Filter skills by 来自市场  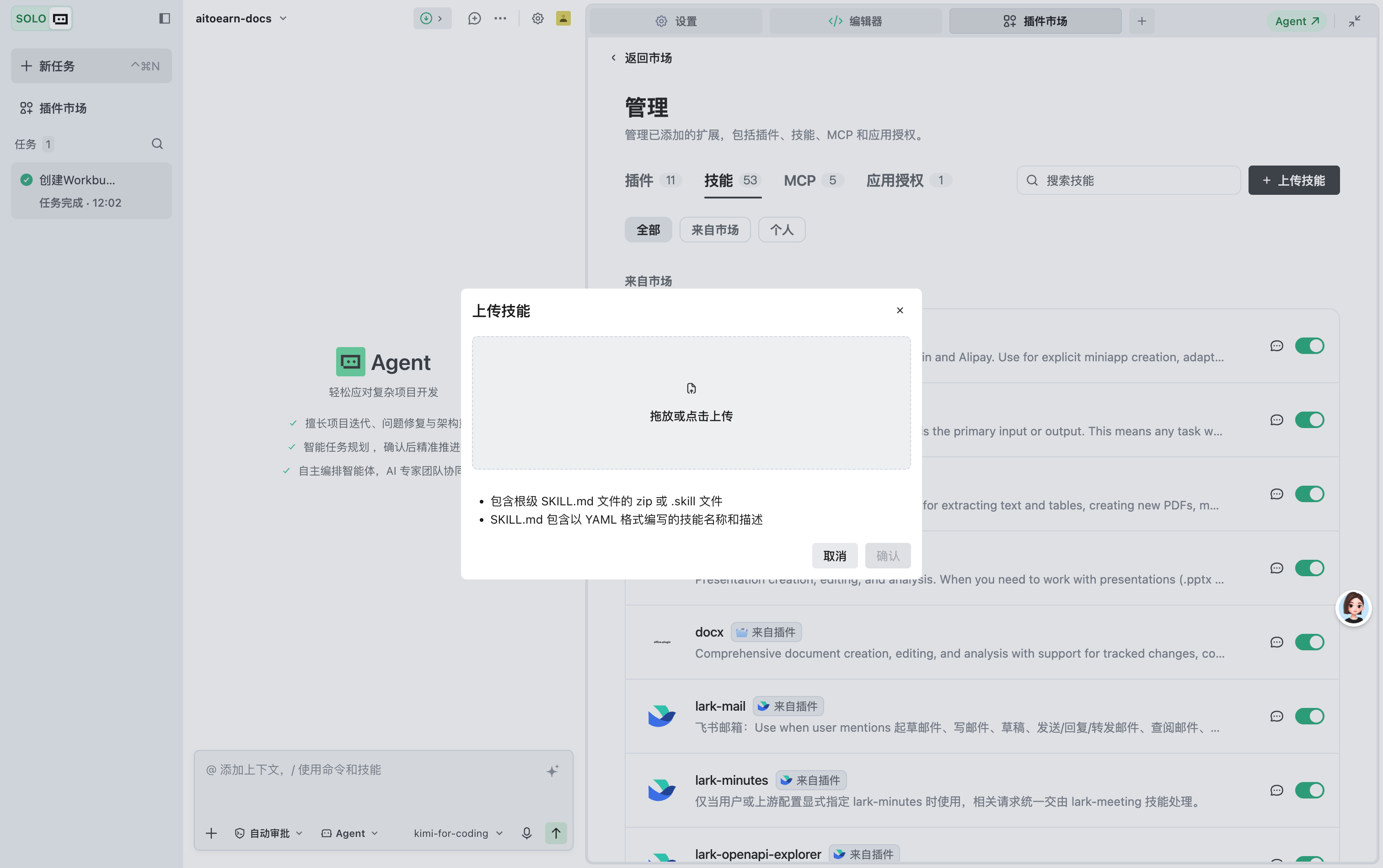tap(715, 230)
